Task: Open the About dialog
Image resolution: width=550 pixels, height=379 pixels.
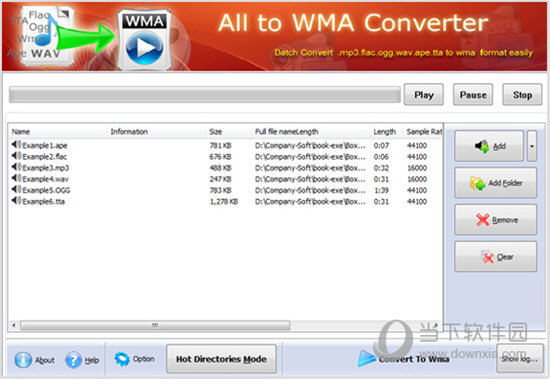Action: (34, 360)
